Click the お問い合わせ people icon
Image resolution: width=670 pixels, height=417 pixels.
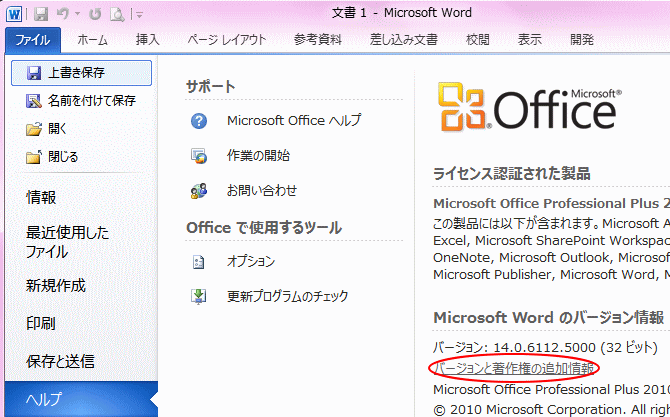pos(199,191)
